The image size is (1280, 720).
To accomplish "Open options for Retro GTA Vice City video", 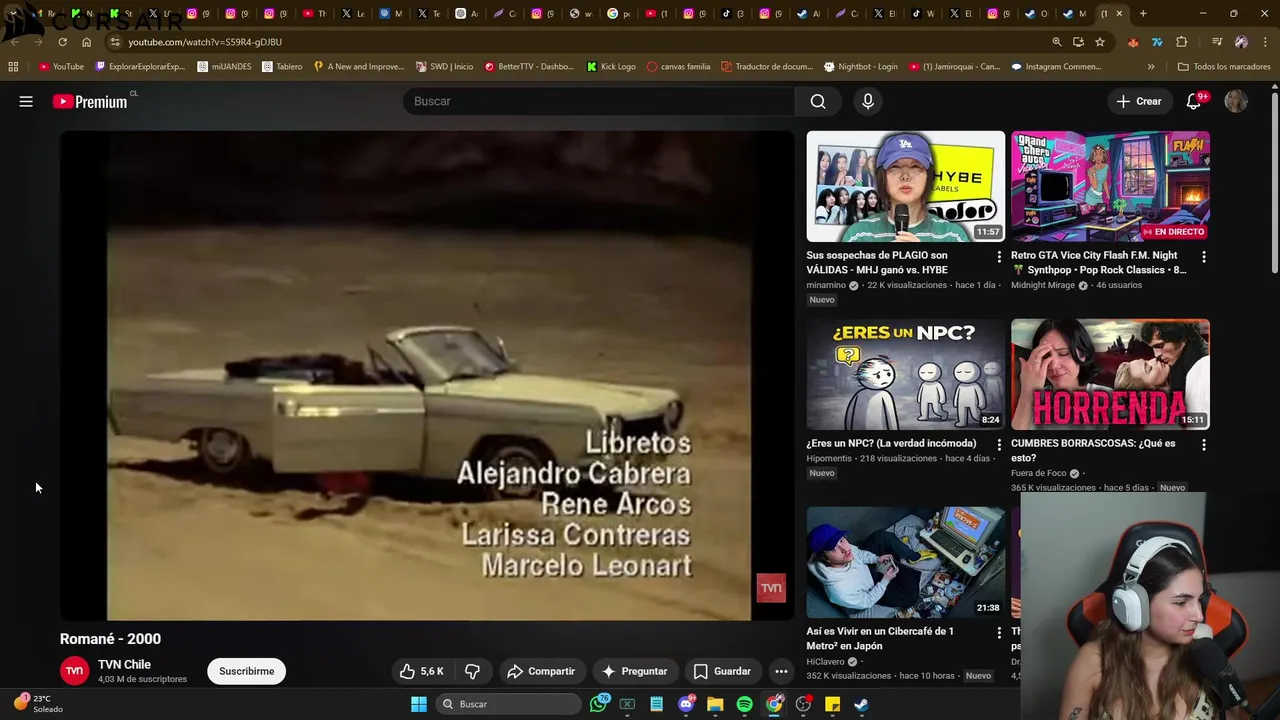I will pyautogui.click(x=1203, y=257).
